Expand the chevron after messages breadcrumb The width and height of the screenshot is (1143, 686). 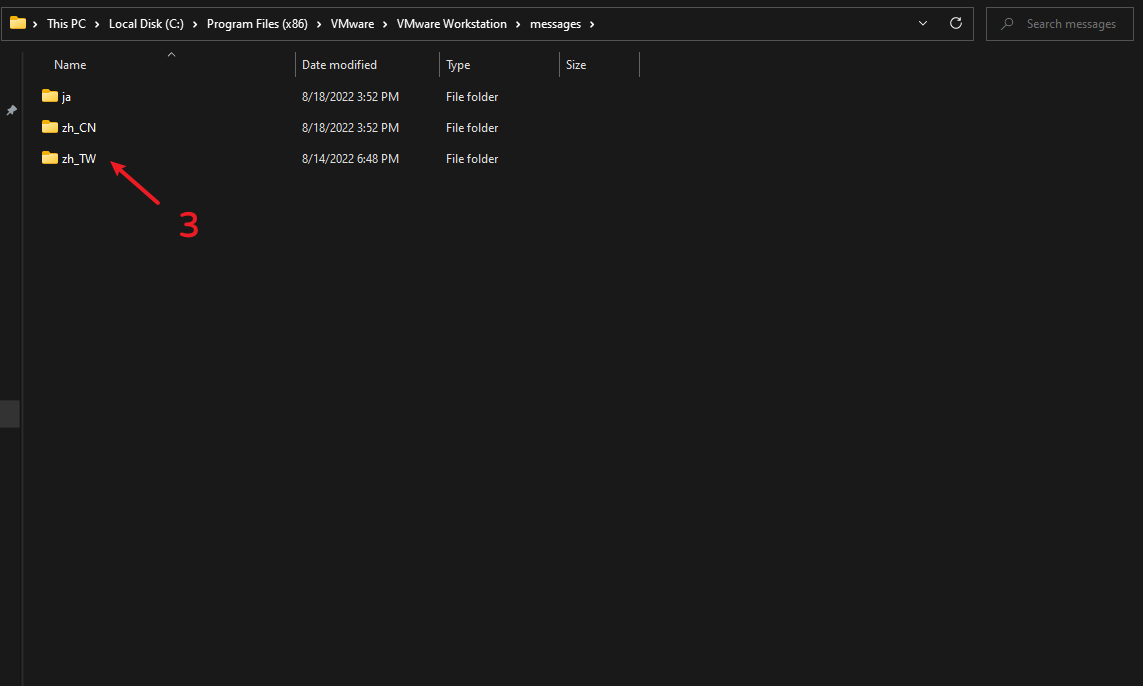click(592, 24)
